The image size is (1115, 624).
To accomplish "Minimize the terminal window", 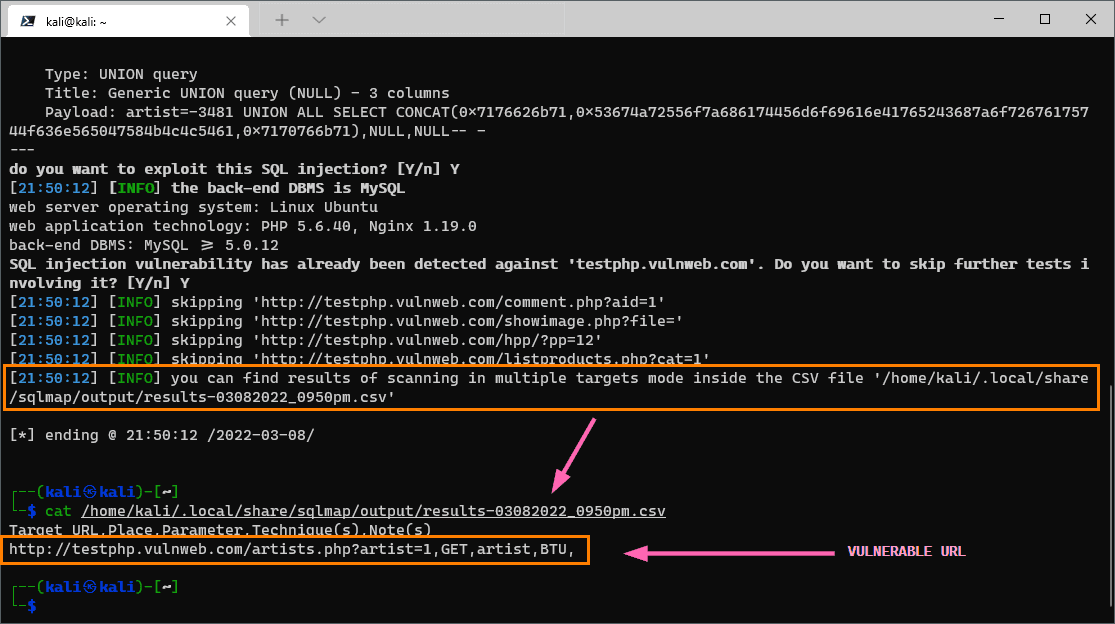I will click(999, 19).
